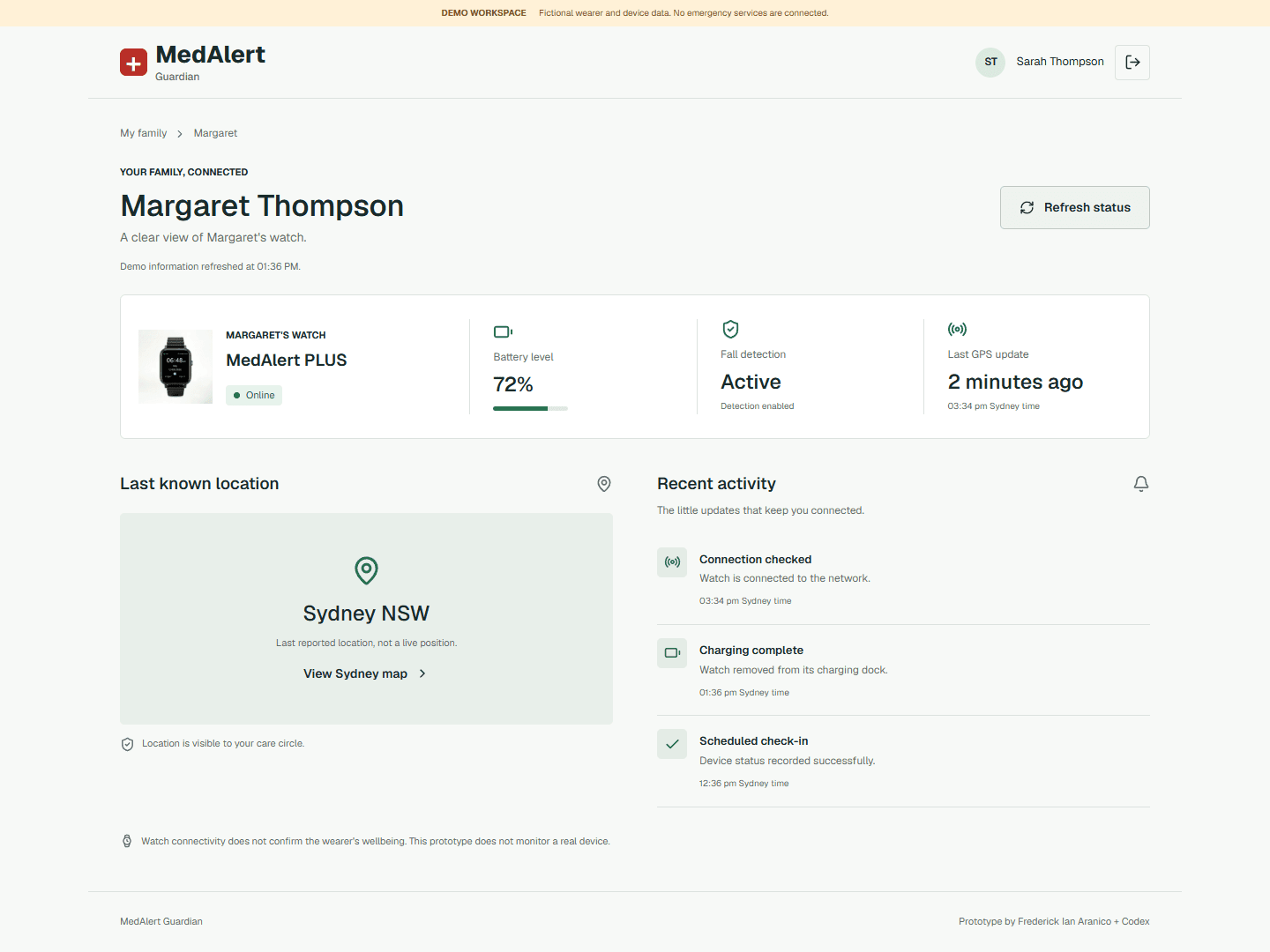Open the My family breadcrumb
The width and height of the screenshot is (1270, 952).
pos(144,133)
